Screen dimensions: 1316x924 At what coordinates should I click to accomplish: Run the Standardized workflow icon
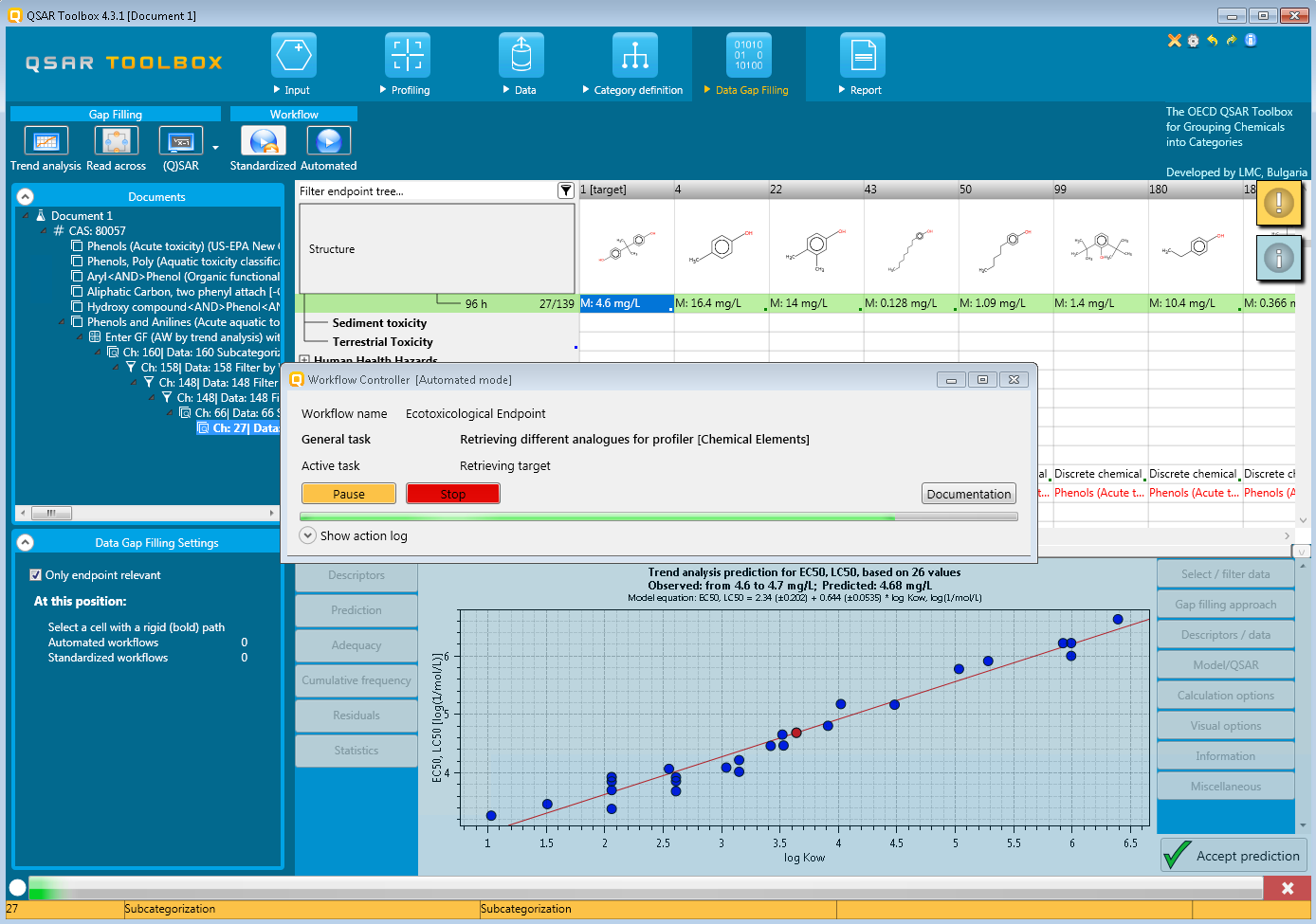click(263, 141)
